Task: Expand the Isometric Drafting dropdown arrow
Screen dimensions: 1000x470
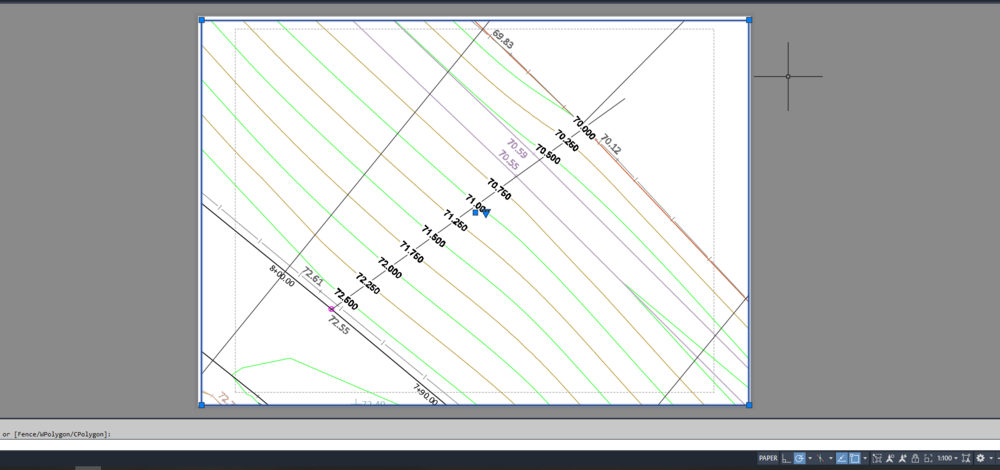Action: [831, 458]
